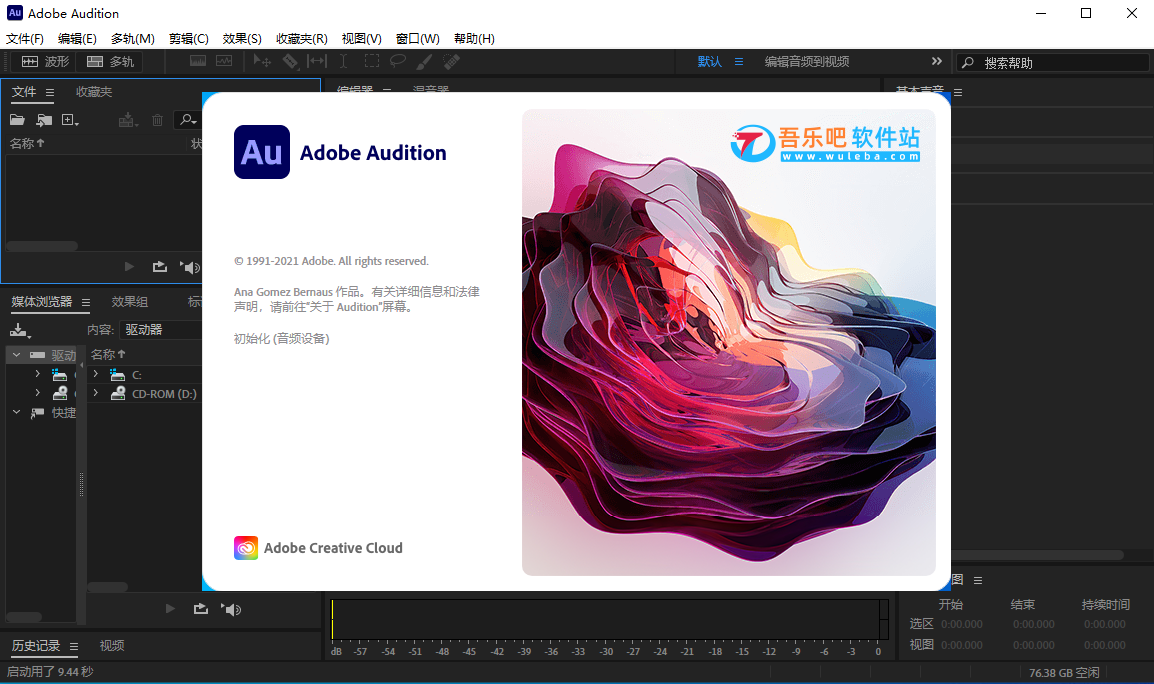
Task: Click the 76.38 GB 空闲 status text
Action: [1064, 672]
